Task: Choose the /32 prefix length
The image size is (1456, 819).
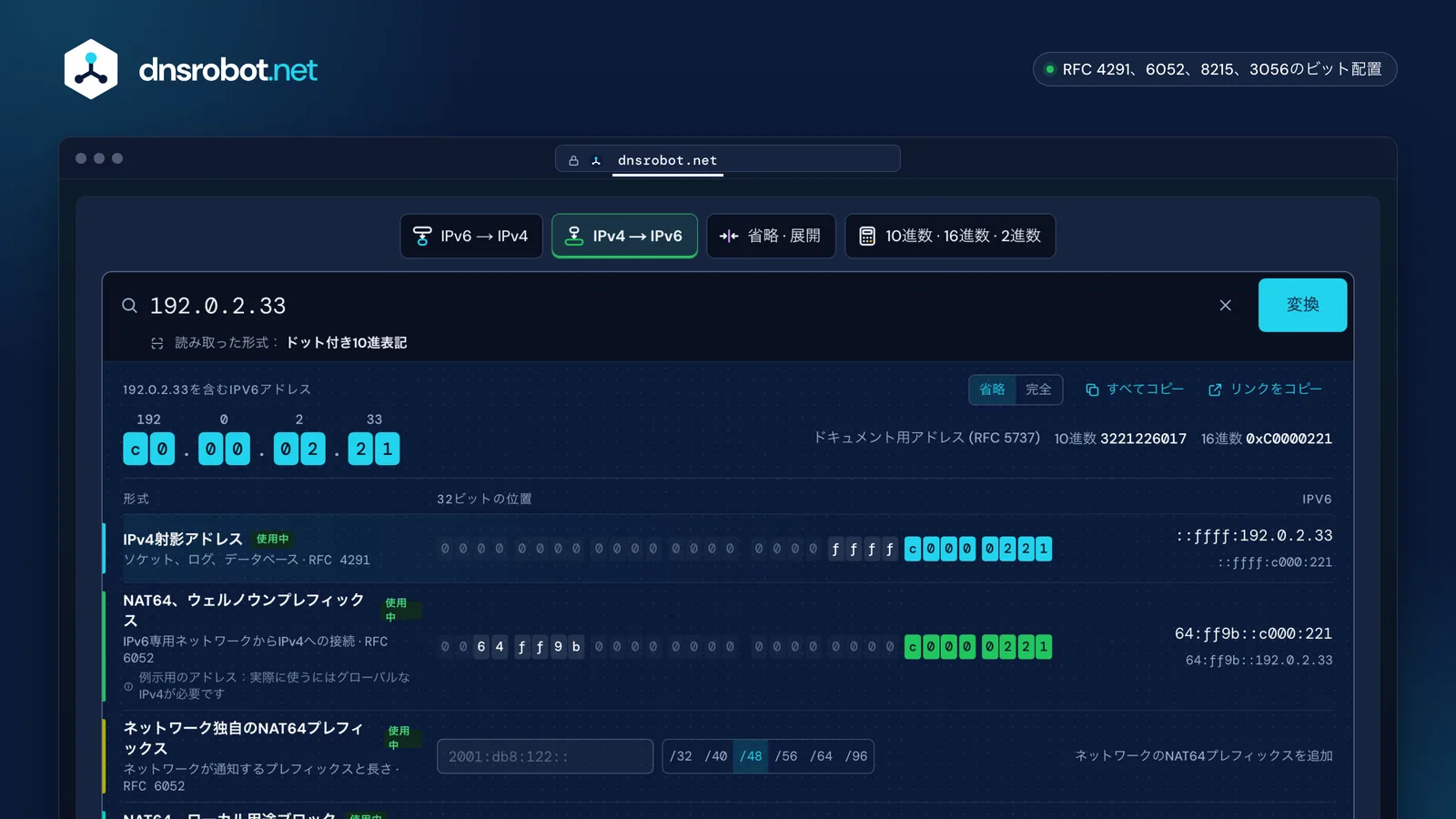Action: (x=681, y=756)
